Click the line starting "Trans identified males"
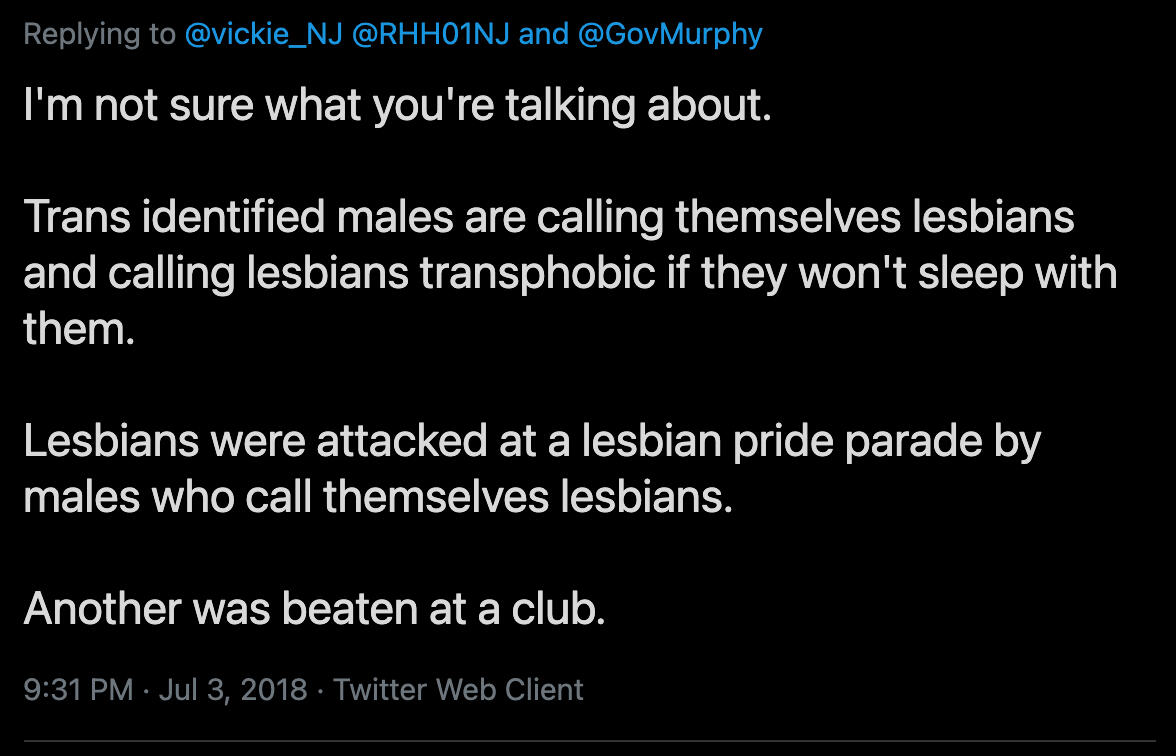 [x=548, y=217]
